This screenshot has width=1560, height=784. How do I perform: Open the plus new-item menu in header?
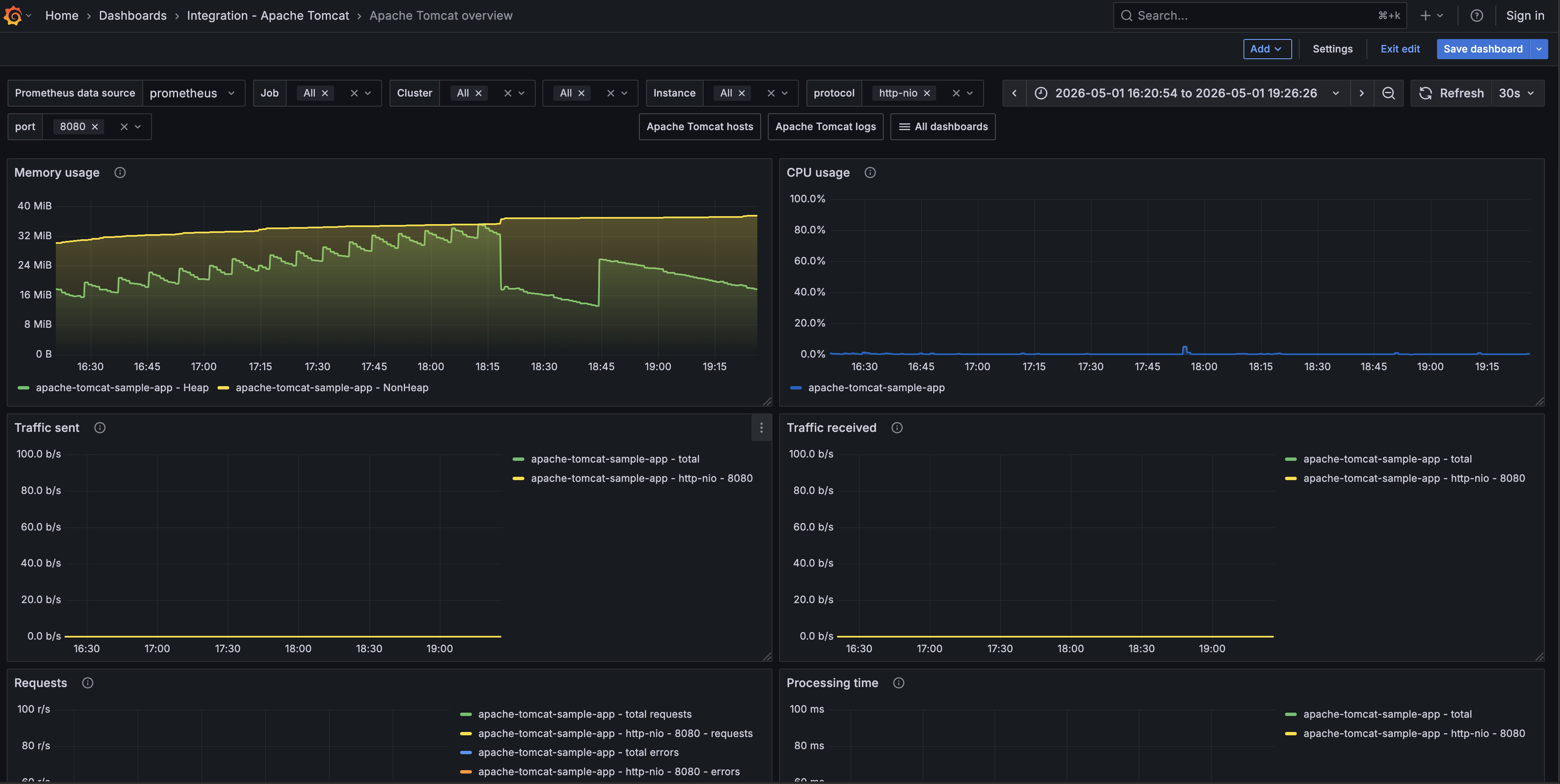1432,16
